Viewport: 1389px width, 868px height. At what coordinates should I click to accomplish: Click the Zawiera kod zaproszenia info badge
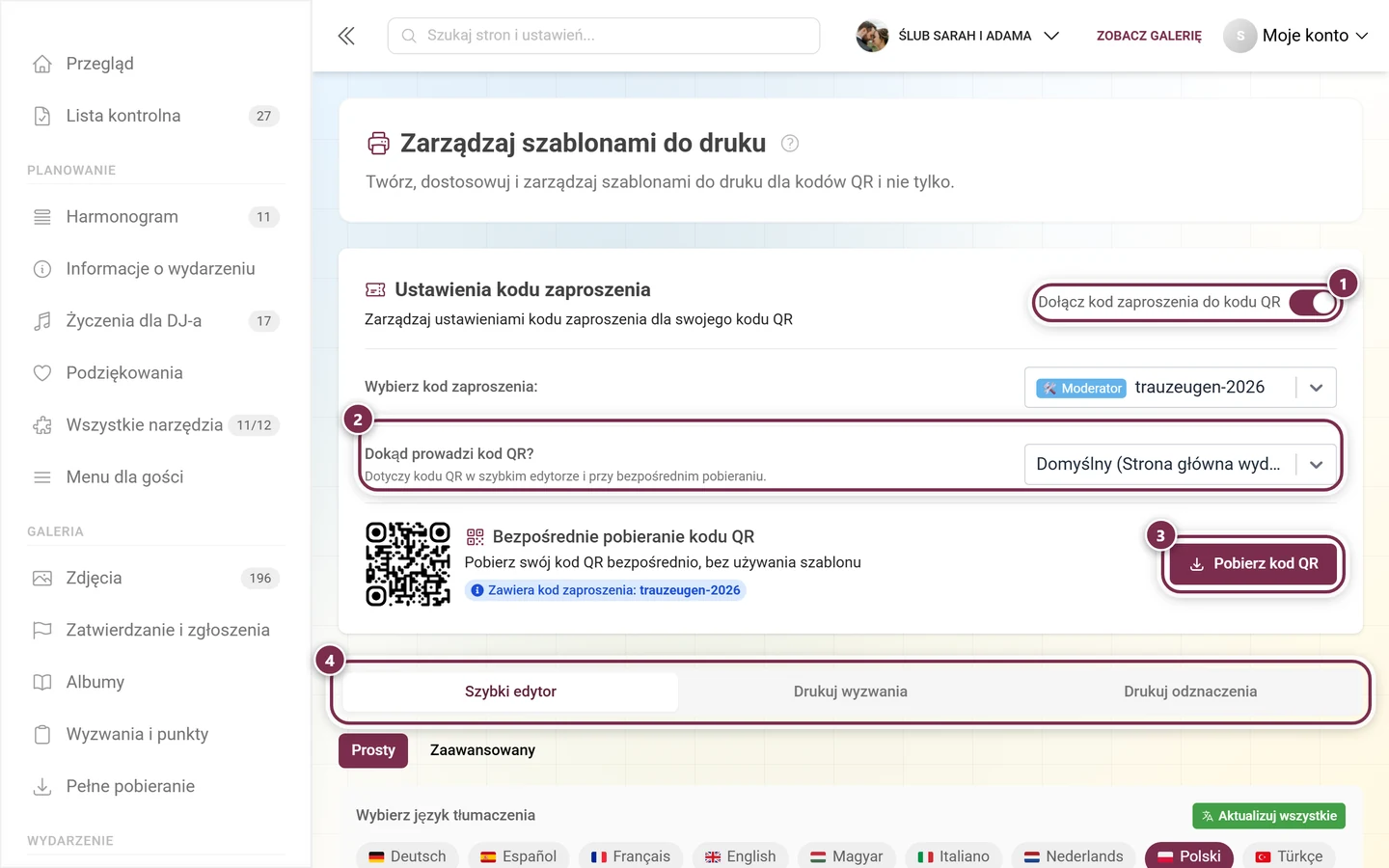click(606, 590)
